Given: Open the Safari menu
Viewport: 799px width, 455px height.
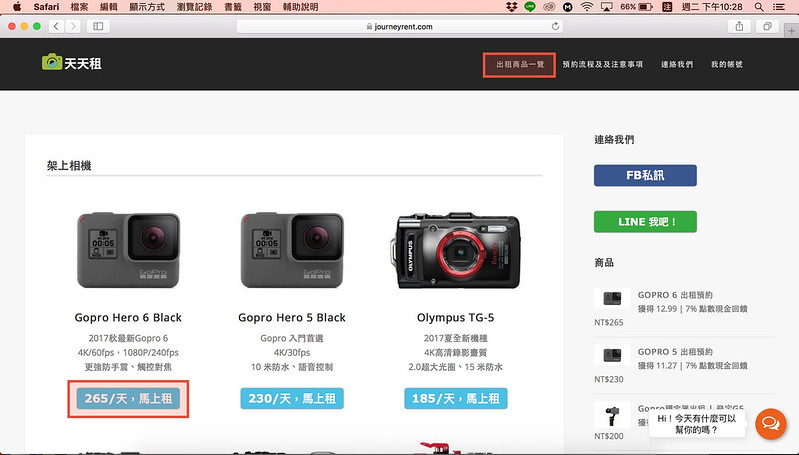Looking at the screenshot, I should [46, 7].
